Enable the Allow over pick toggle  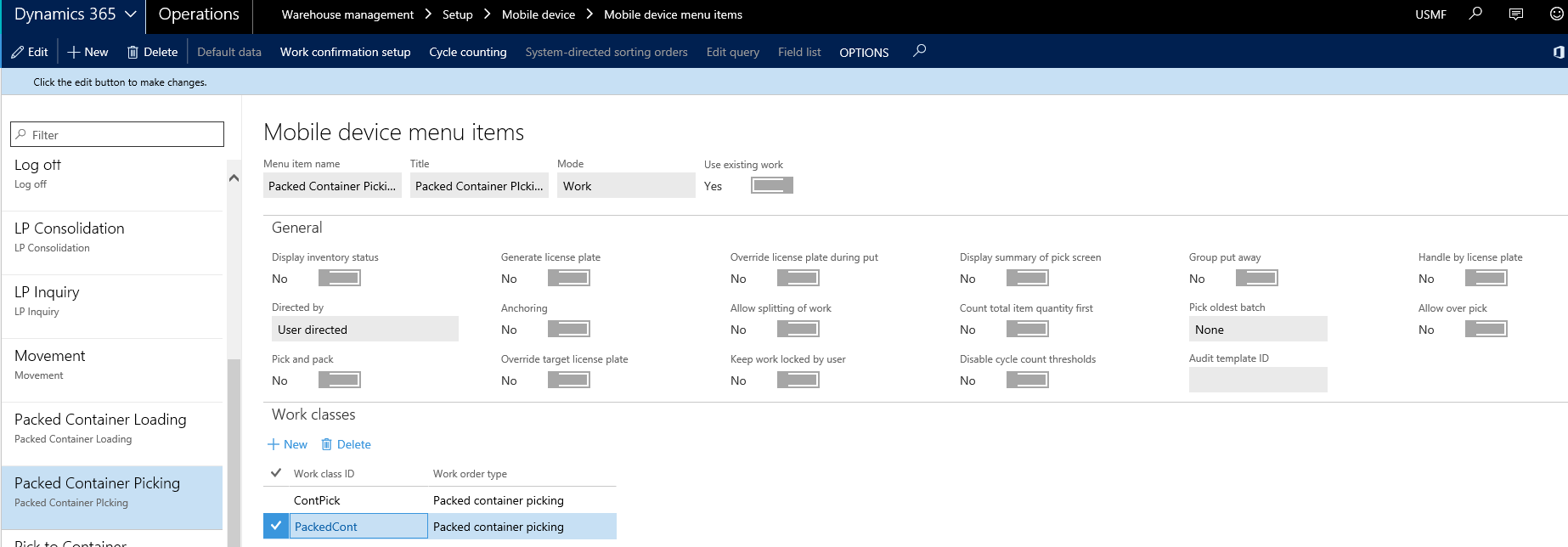pos(1486,329)
